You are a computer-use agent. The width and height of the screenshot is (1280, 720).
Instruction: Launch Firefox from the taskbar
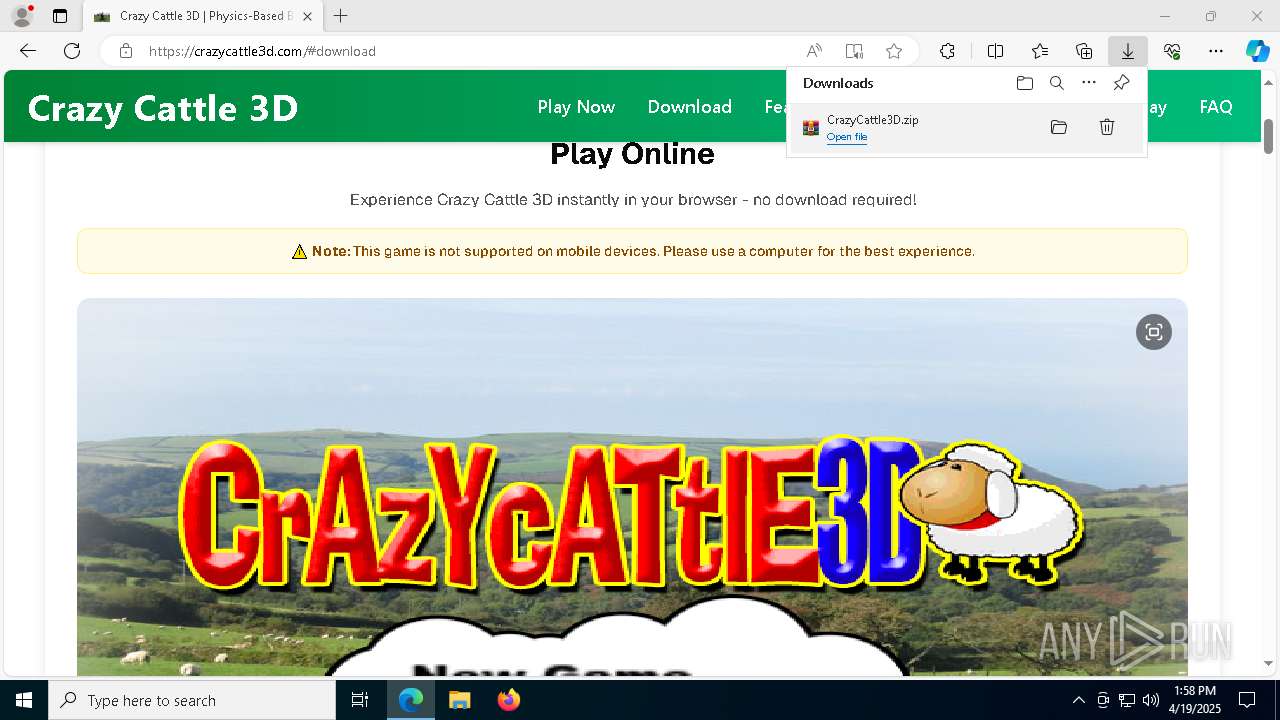coord(508,700)
